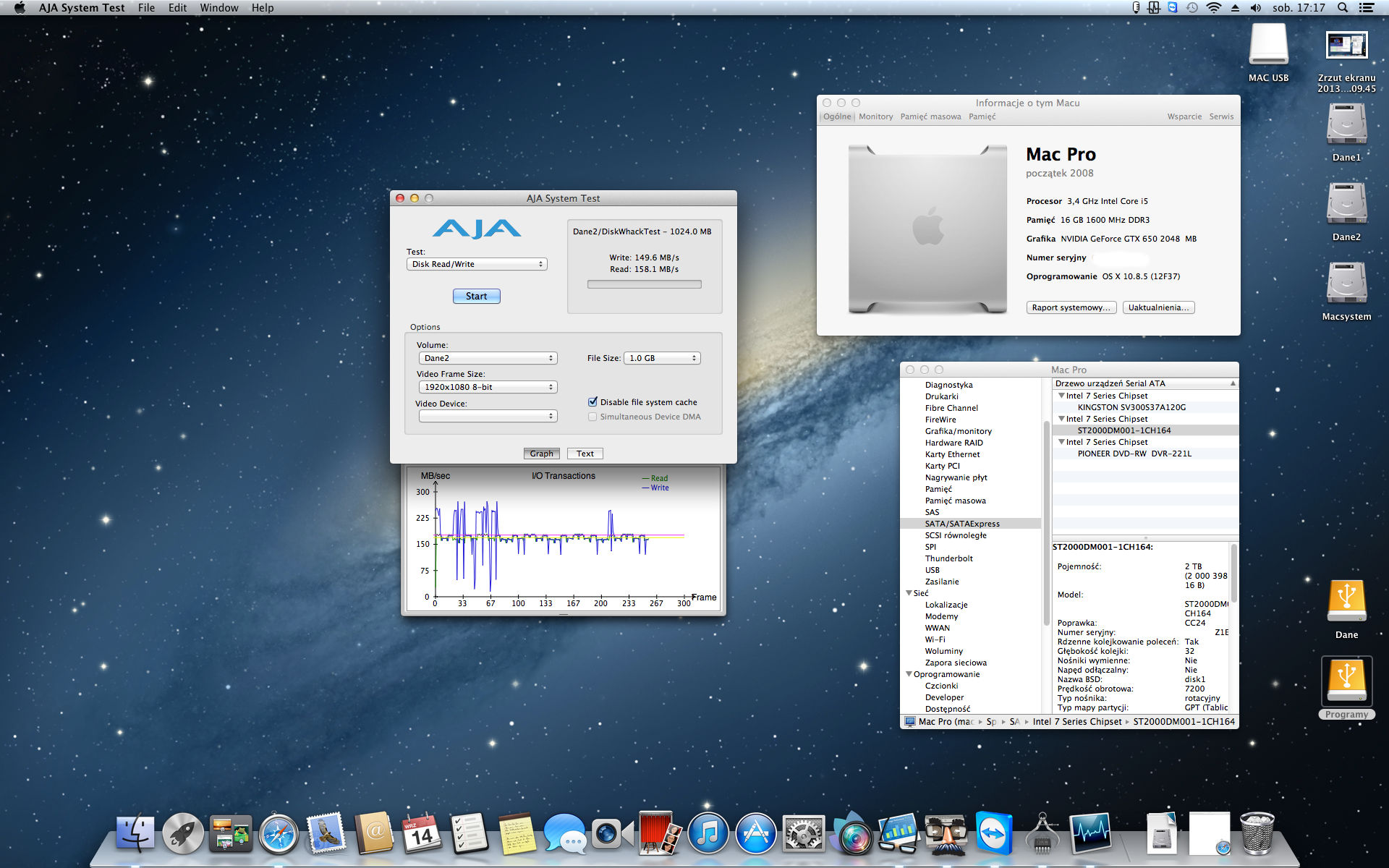Open Activity Monitor in the Dock

(x=1089, y=833)
